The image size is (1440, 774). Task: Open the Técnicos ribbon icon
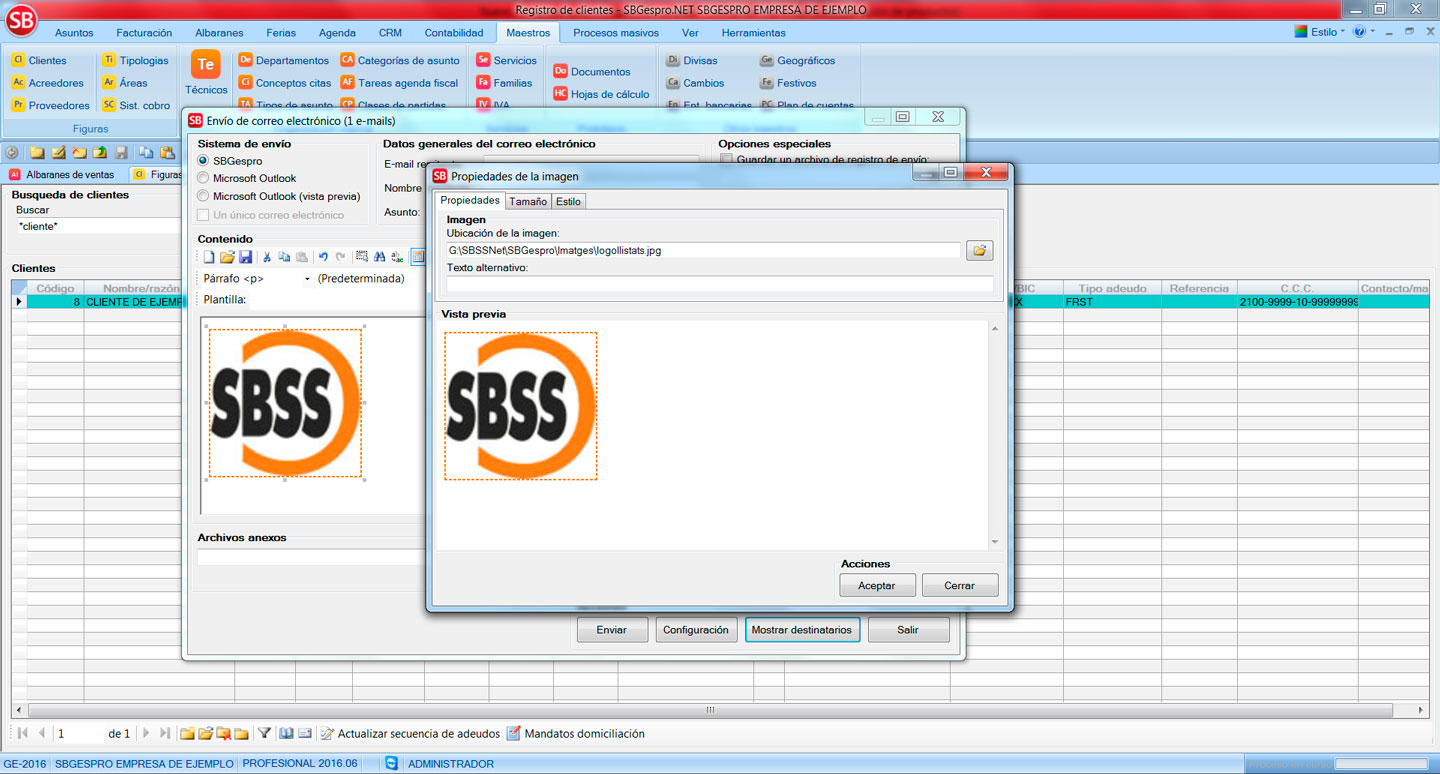(206, 73)
